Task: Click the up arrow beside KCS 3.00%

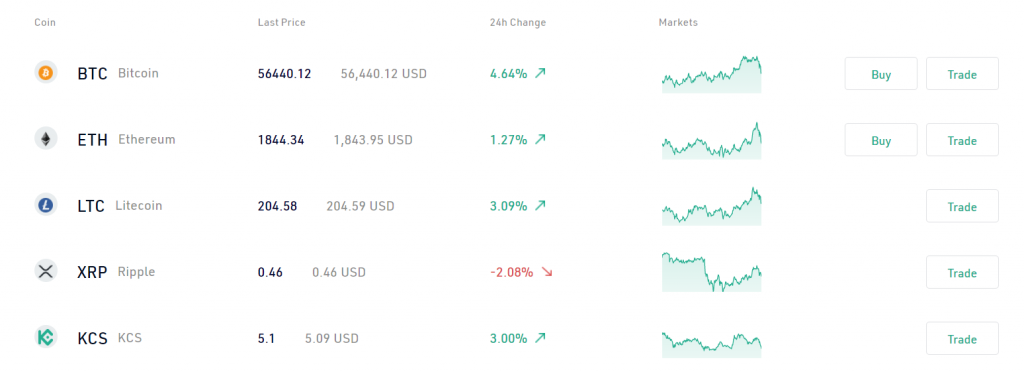Action: (540, 338)
